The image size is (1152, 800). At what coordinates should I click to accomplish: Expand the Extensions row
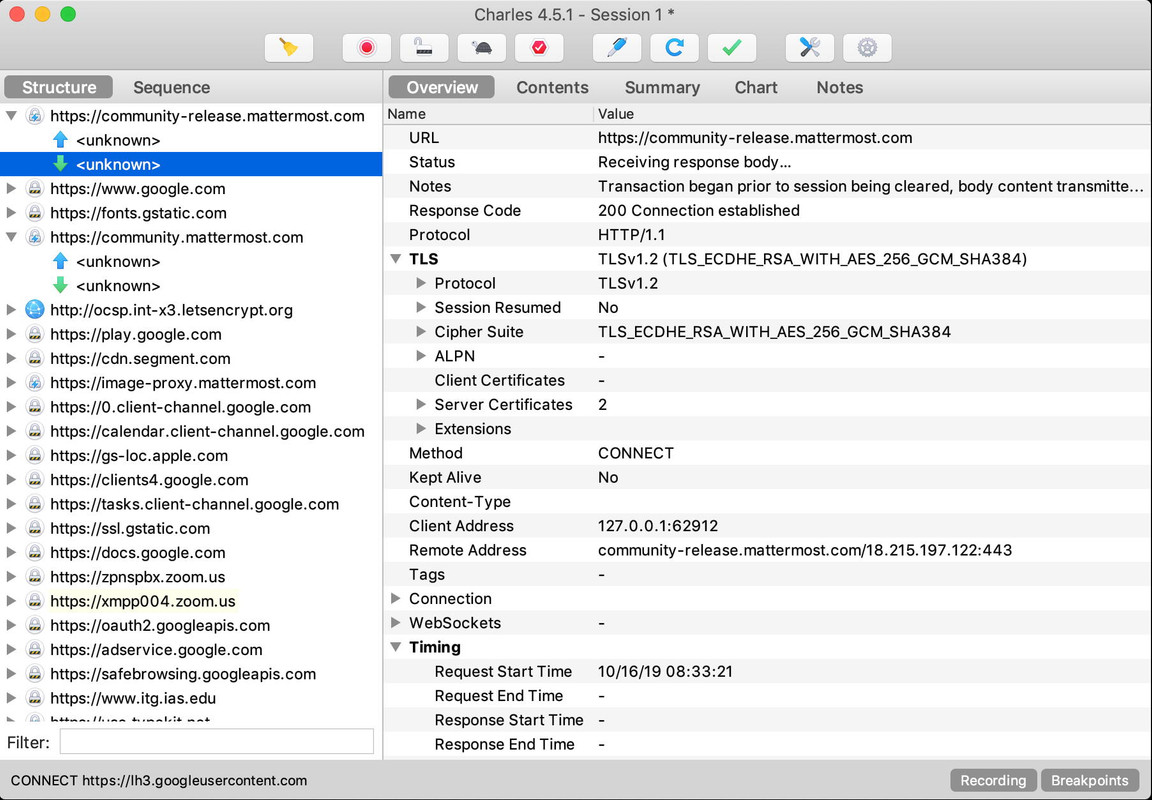click(421, 429)
